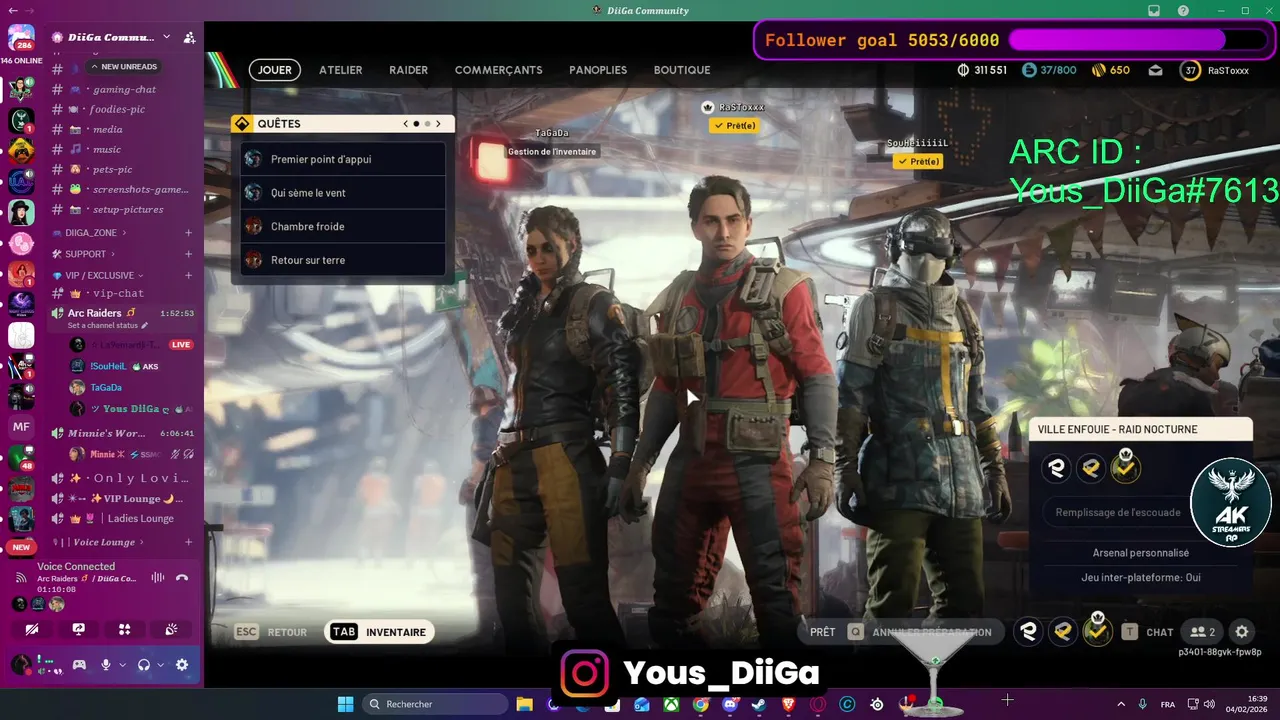Toggle microphone mute in Discord
1280x720 pixels.
click(x=105, y=664)
